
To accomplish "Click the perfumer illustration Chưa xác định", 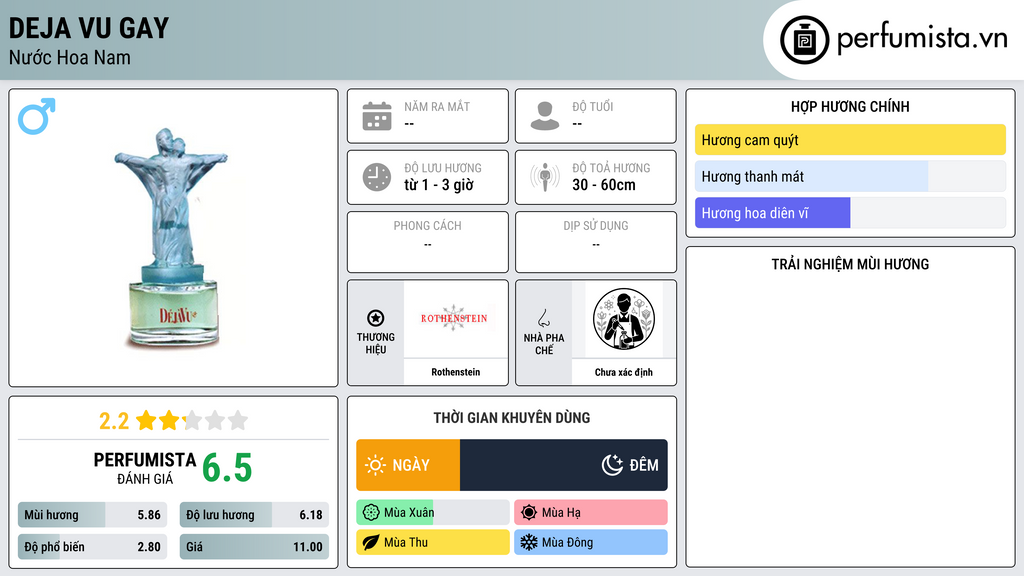I will pyautogui.click(x=624, y=319).
